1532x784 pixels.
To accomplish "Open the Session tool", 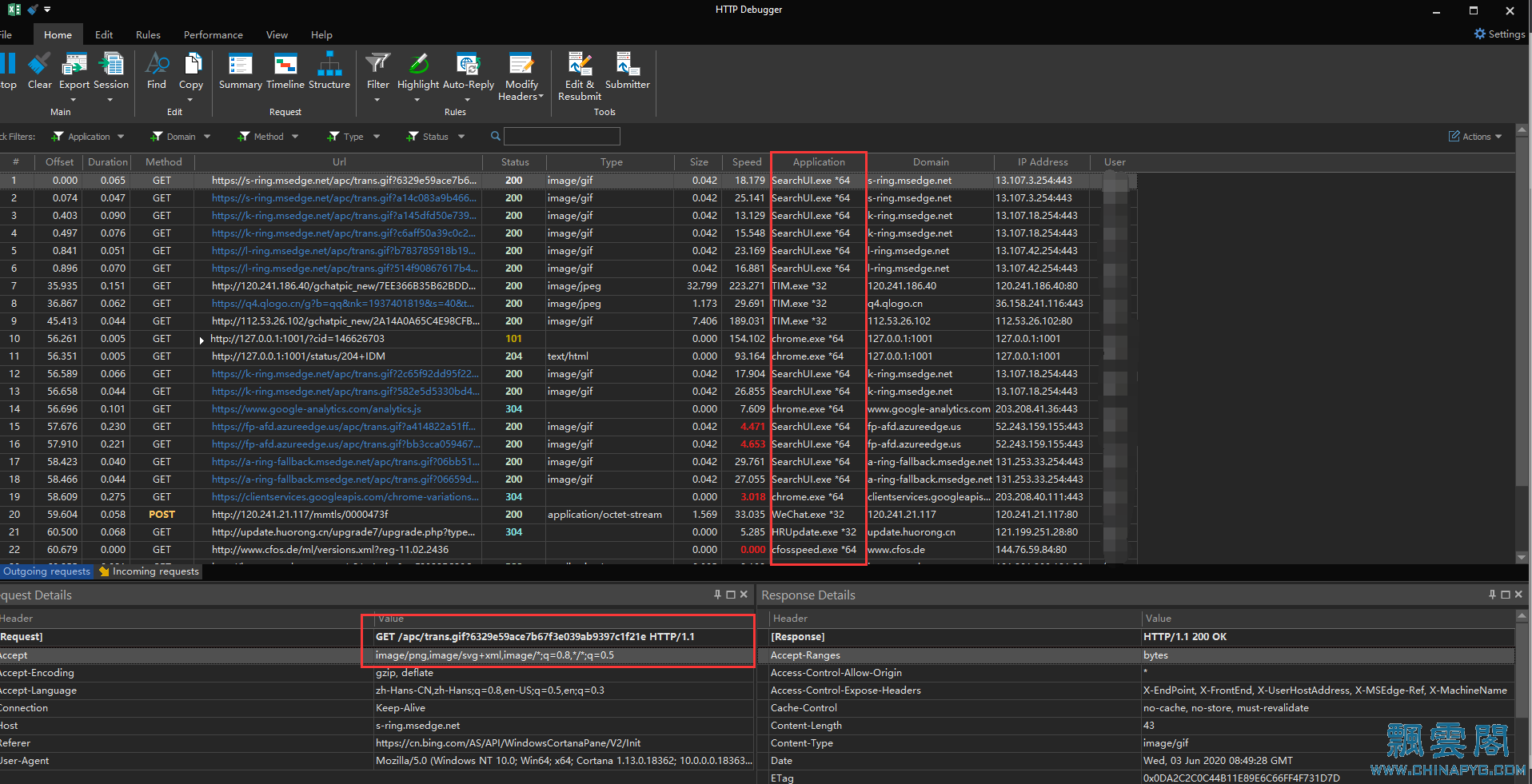I will (x=111, y=71).
